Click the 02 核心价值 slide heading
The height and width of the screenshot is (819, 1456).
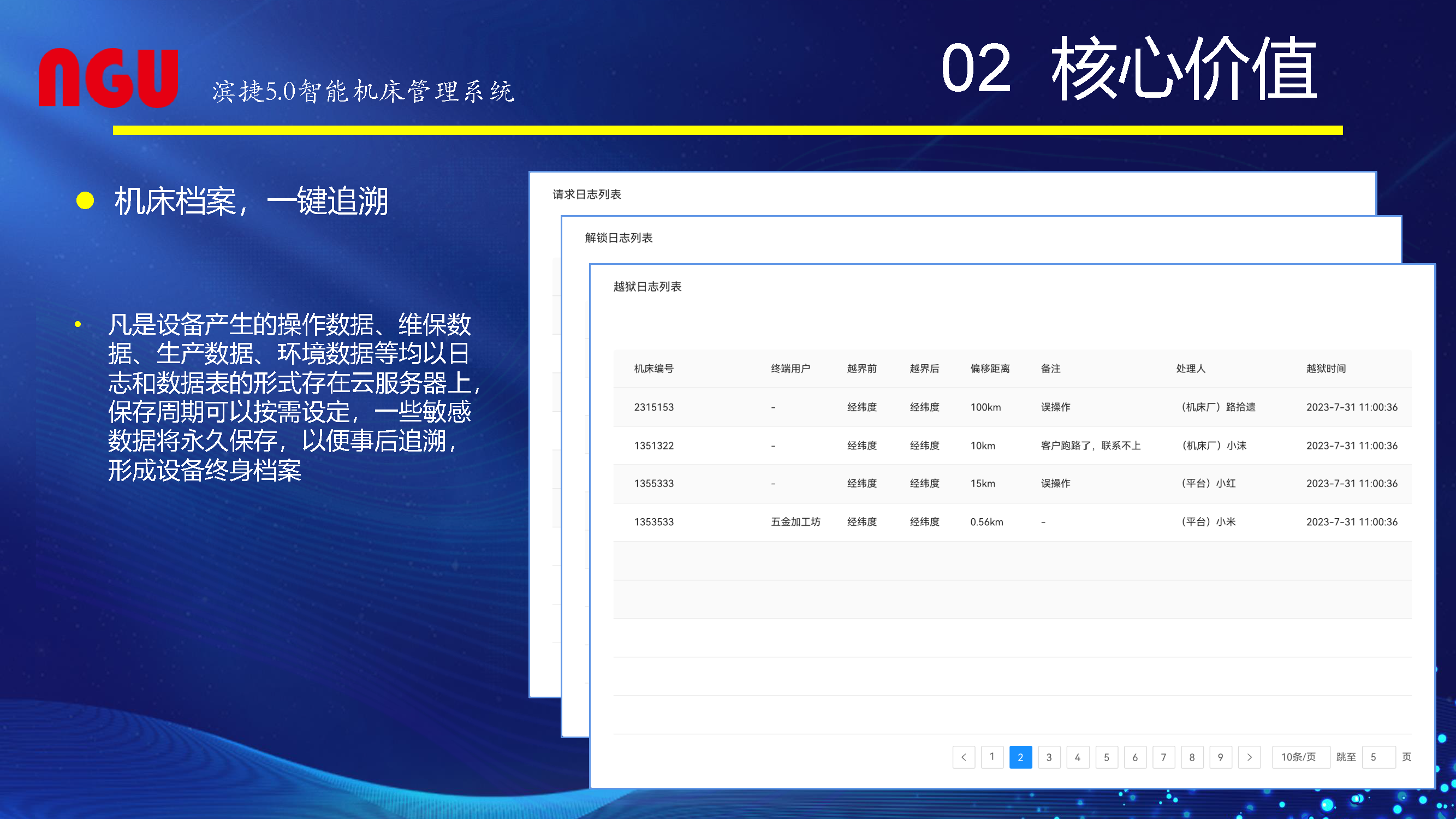pyautogui.click(x=1130, y=68)
